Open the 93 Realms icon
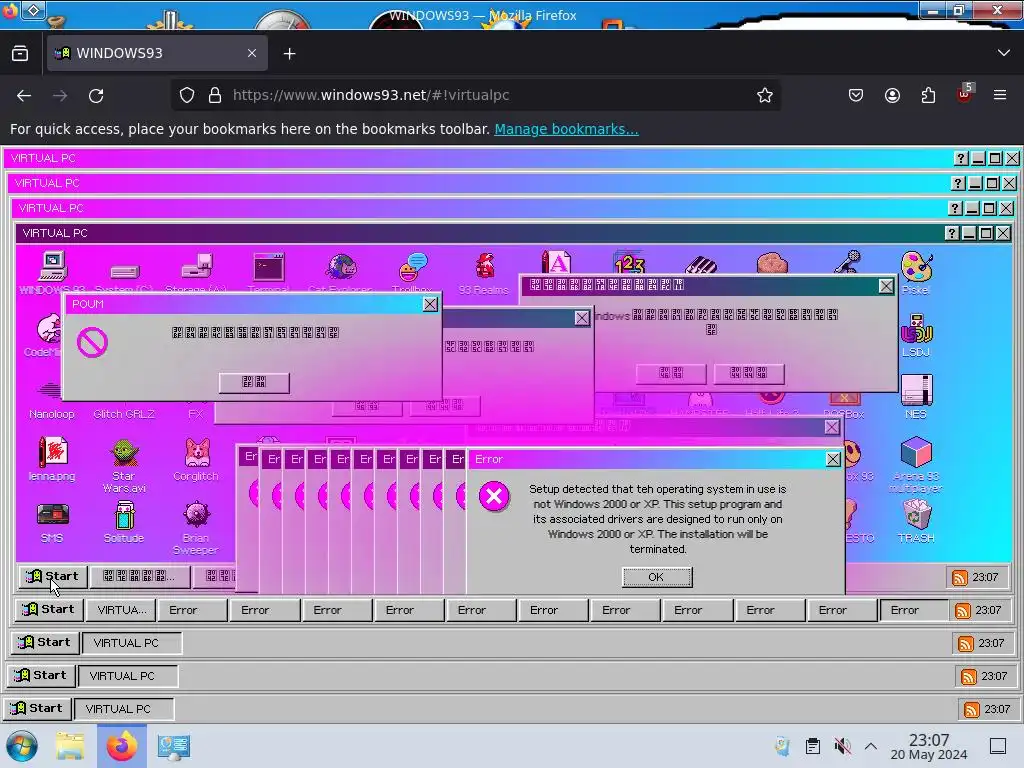This screenshot has height=768, width=1024. (484, 273)
